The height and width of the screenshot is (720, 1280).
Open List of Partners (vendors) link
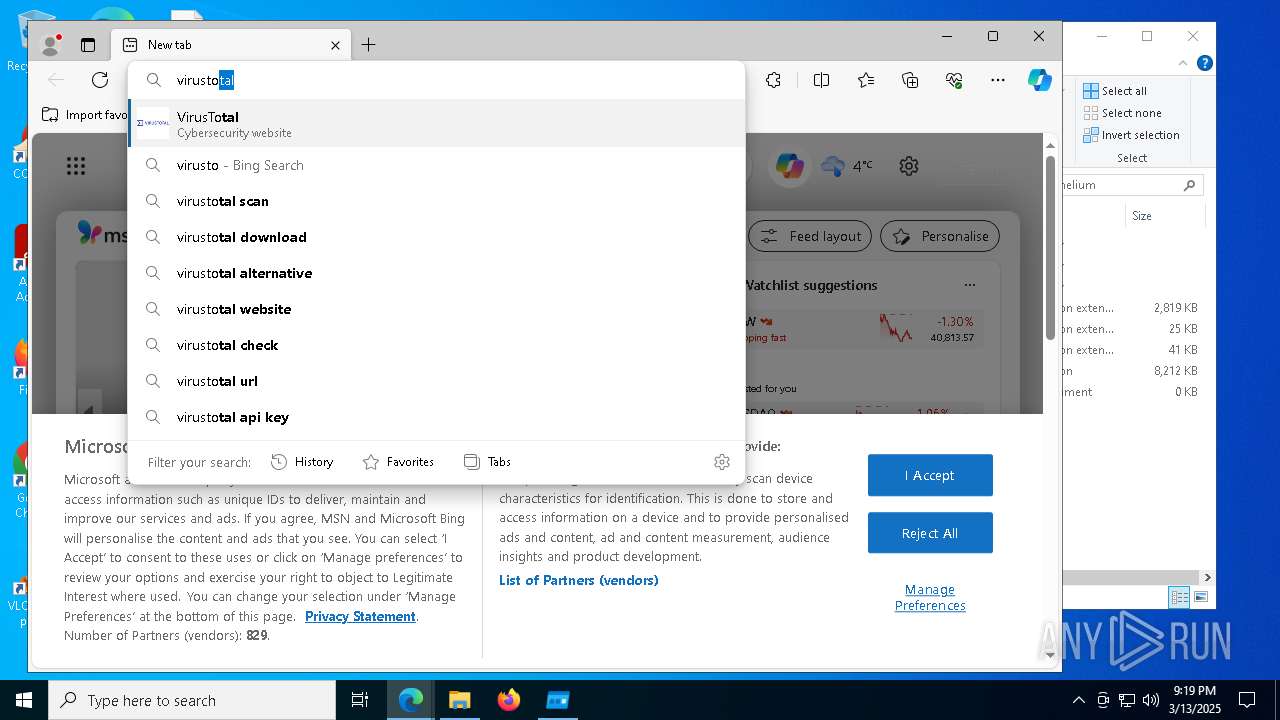tap(579, 580)
